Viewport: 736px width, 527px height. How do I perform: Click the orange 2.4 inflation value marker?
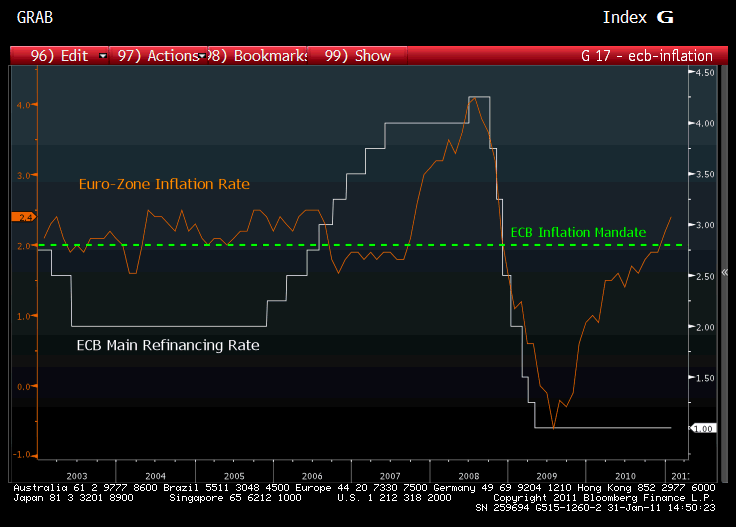coord(23,216)
